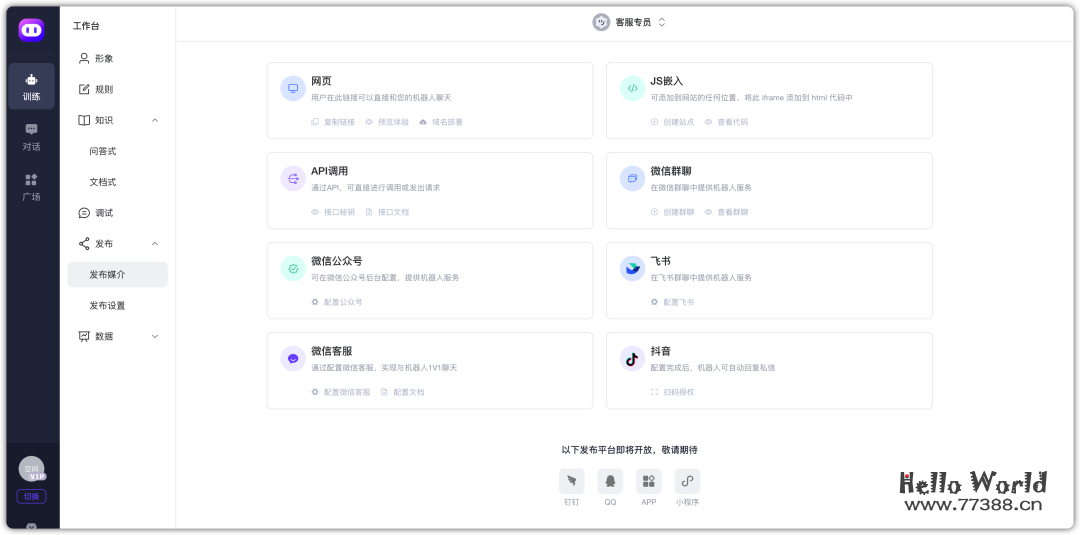Click the QQ platform icon
Screen dimensions: 1080x535
610,481
